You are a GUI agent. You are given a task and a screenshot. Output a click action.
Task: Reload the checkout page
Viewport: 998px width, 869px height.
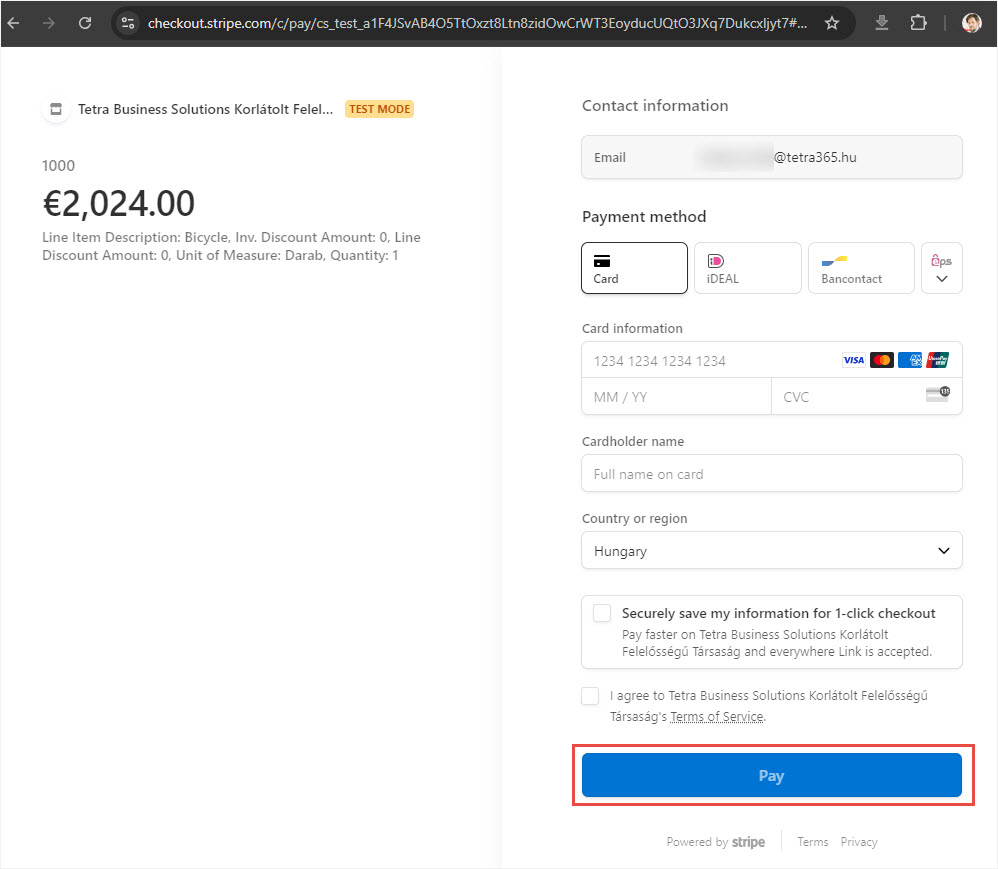coord(85,22)
